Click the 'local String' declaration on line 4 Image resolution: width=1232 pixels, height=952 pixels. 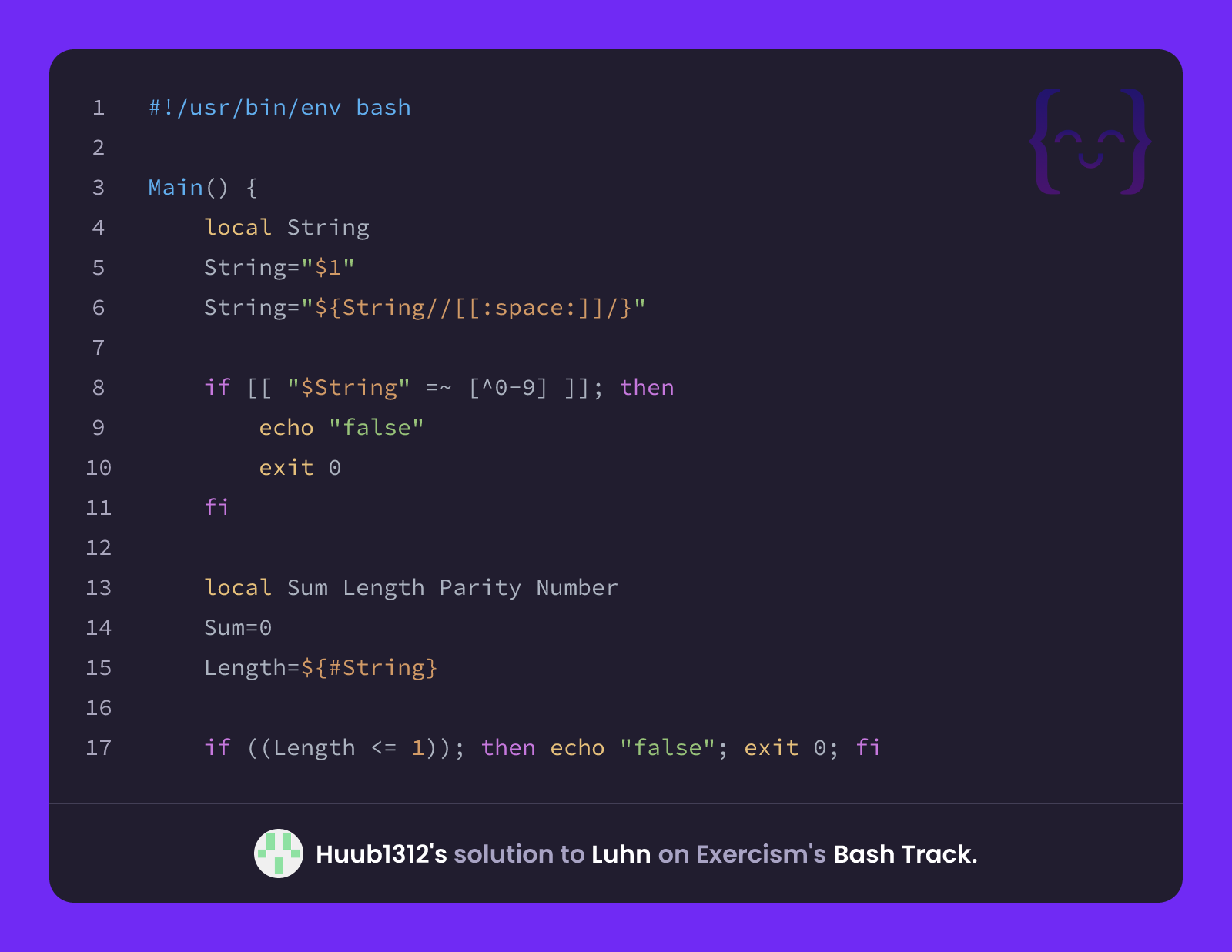click(x=286, y=228)
